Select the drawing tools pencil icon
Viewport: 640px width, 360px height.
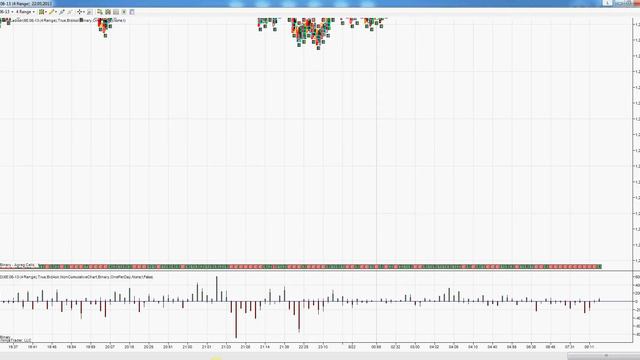(x=51, y=12)
